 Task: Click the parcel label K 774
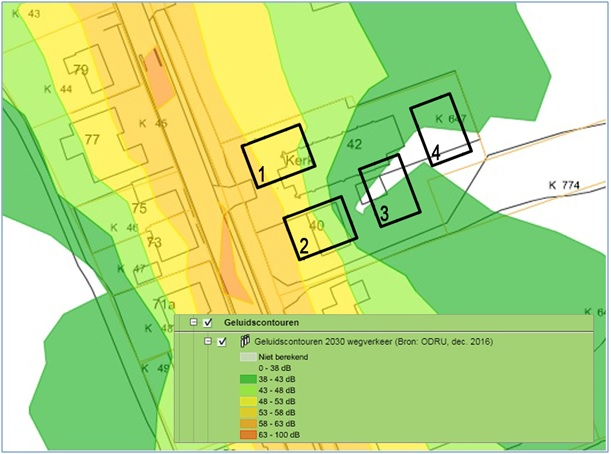(x=567, y=186)
